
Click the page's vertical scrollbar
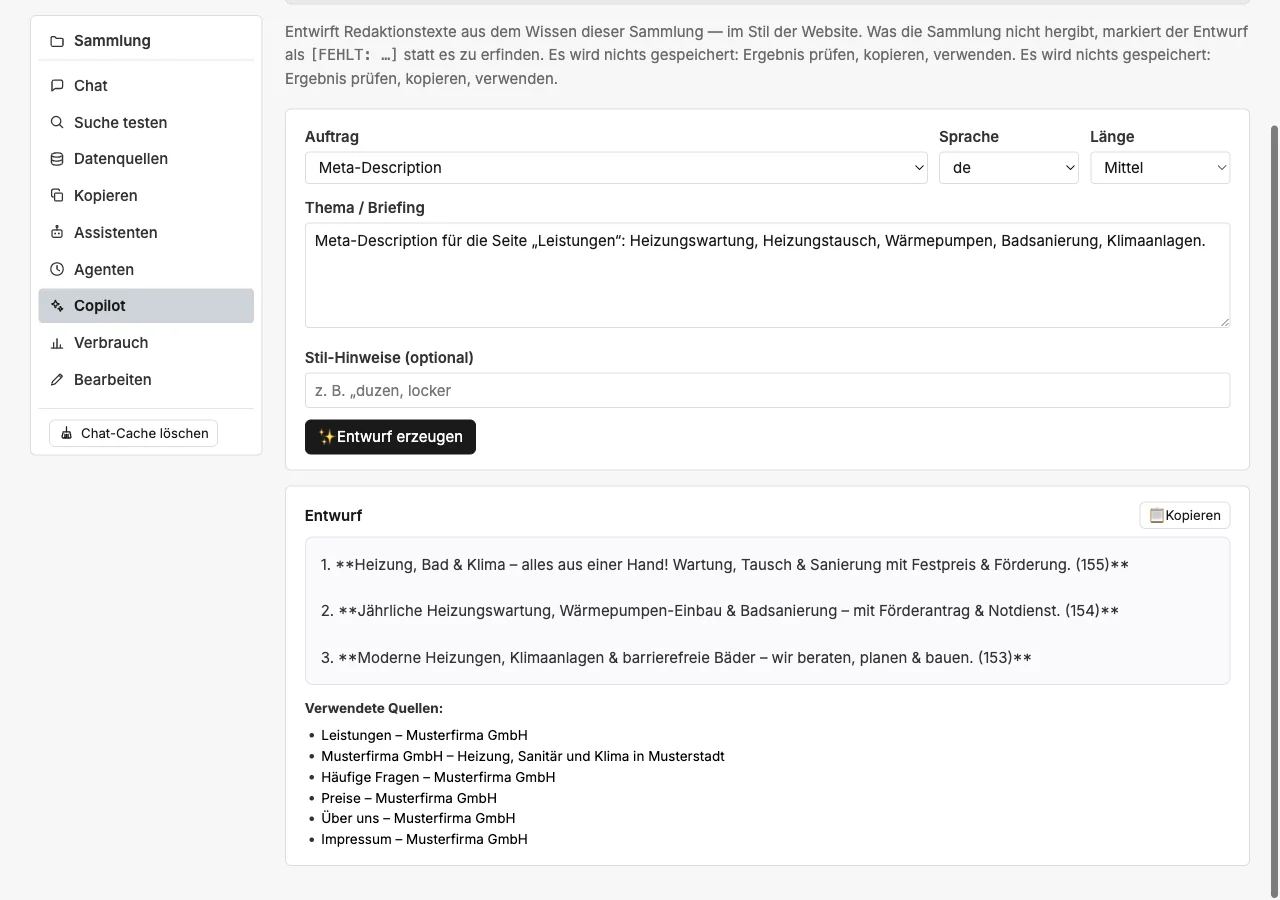[1274, 510]
